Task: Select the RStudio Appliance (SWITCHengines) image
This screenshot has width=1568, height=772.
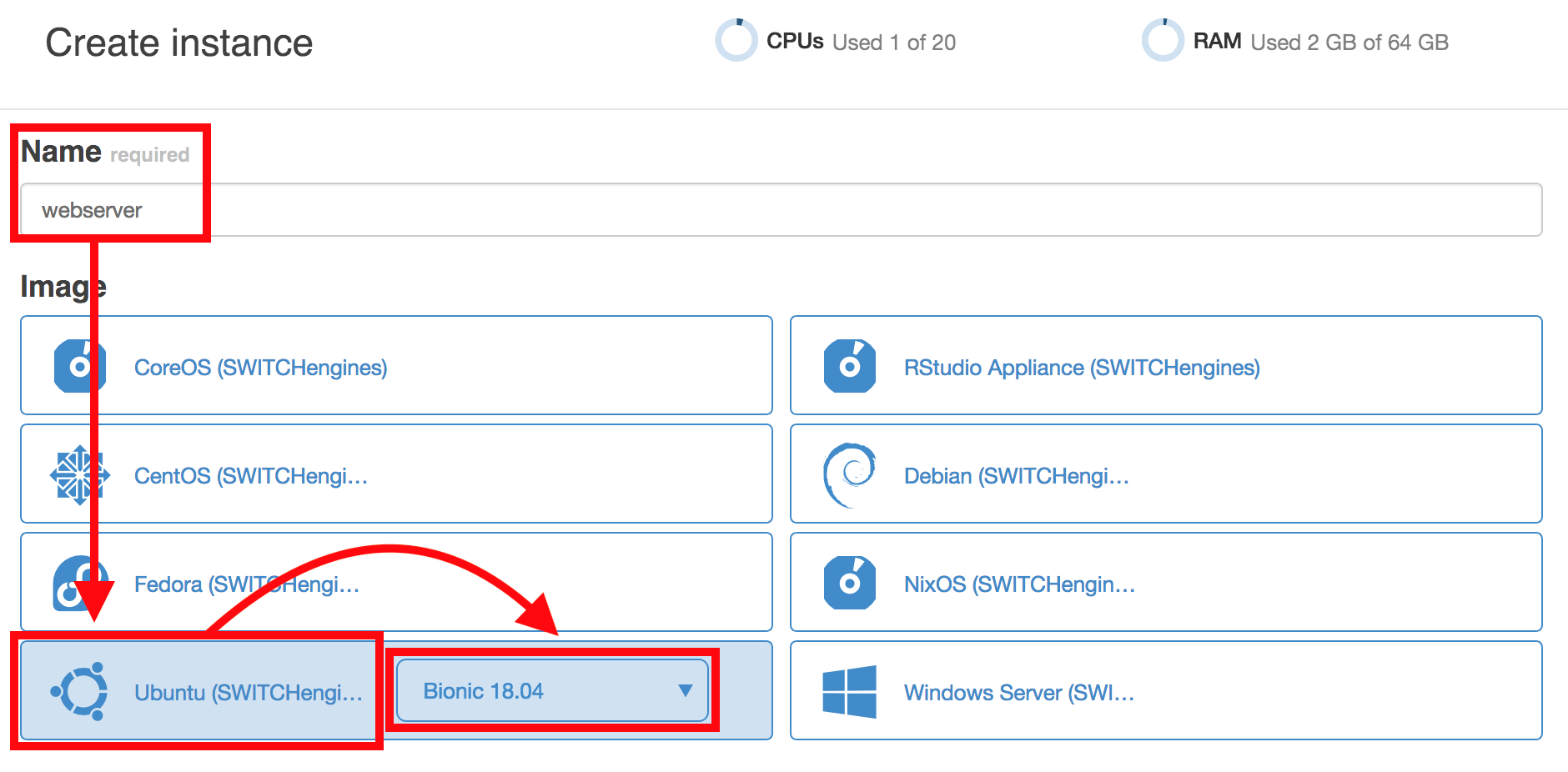Action: 1166,365
